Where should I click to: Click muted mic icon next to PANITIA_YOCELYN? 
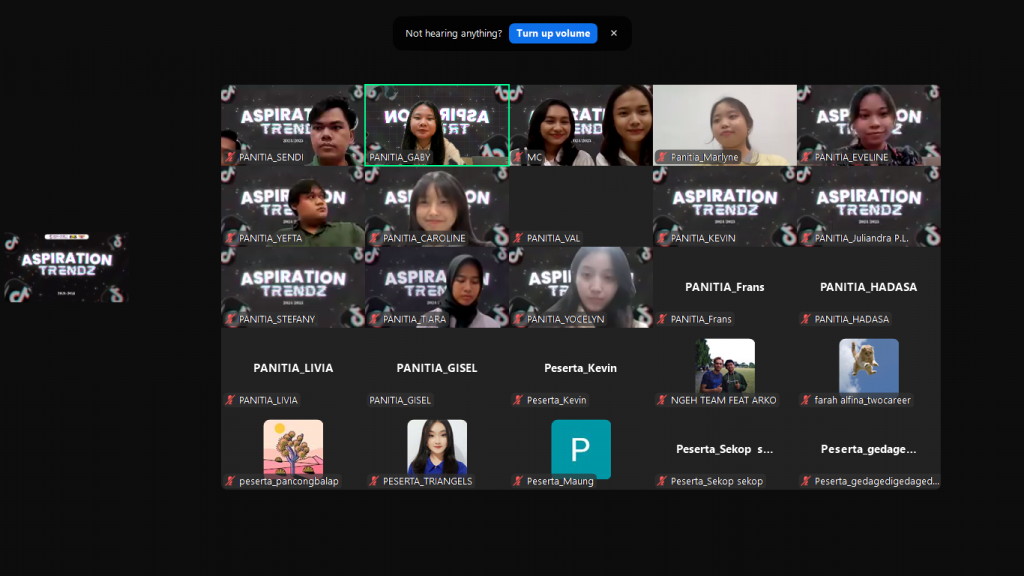pos(518,319)
